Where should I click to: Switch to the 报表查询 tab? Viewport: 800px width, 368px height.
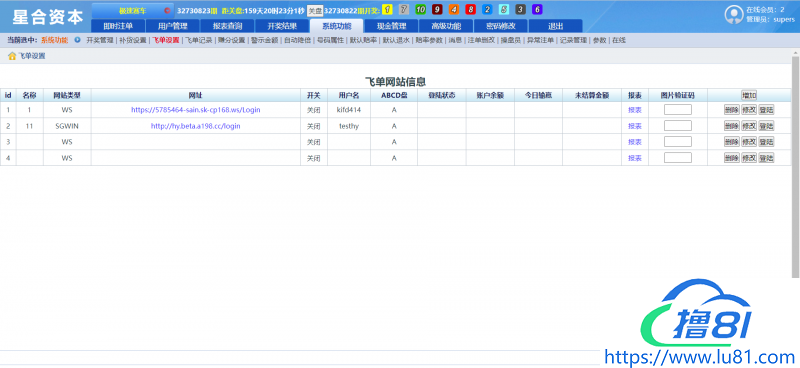tap(227, 26)
